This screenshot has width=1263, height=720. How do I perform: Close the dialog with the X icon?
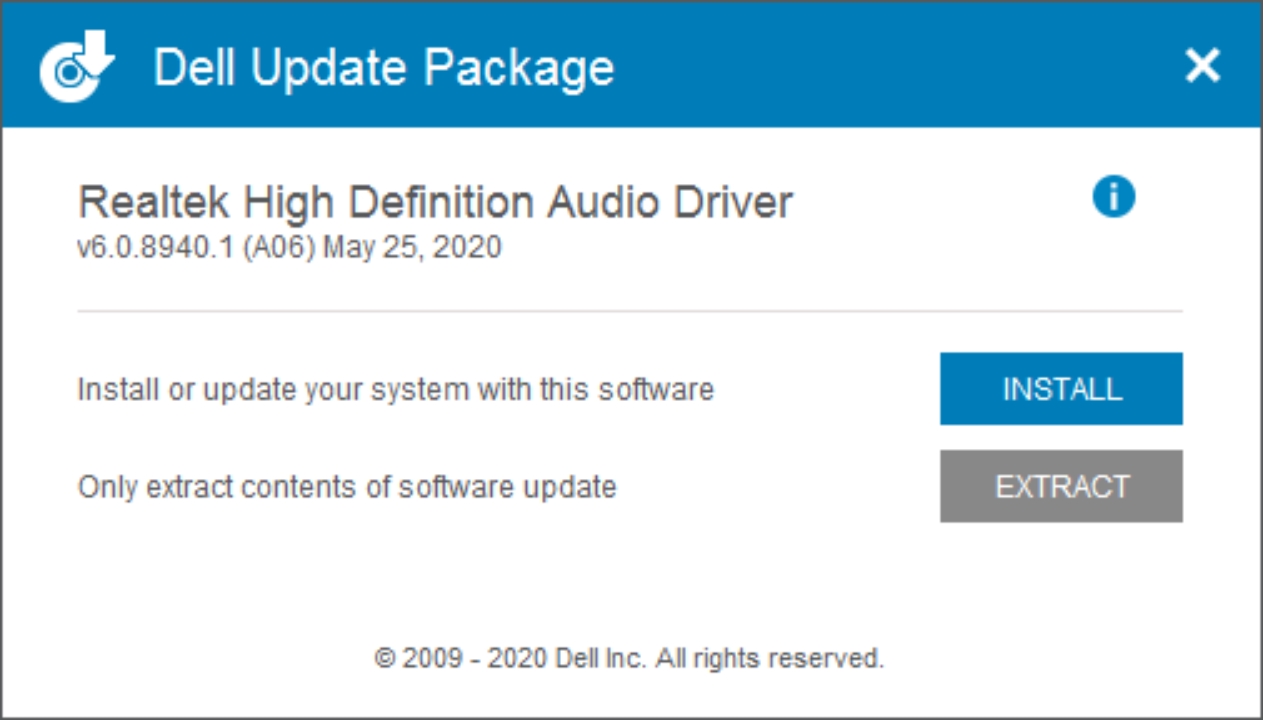click(1202, 66)
